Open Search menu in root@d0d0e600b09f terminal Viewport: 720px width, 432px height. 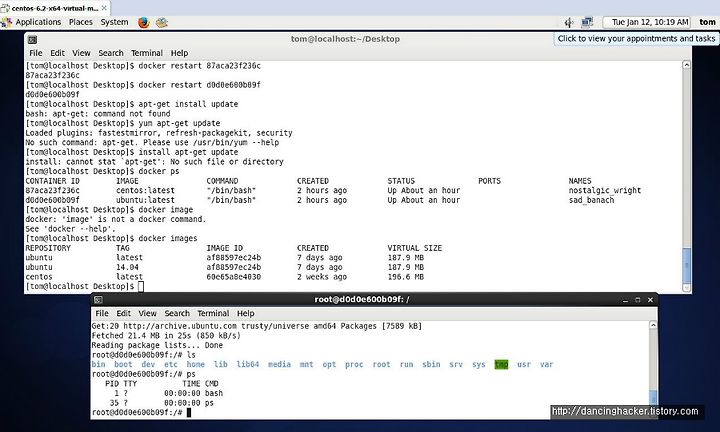coord(177,314)
